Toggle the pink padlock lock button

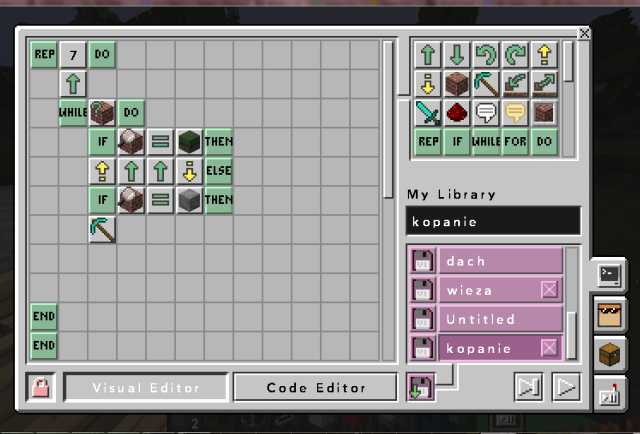click(41, 387)
